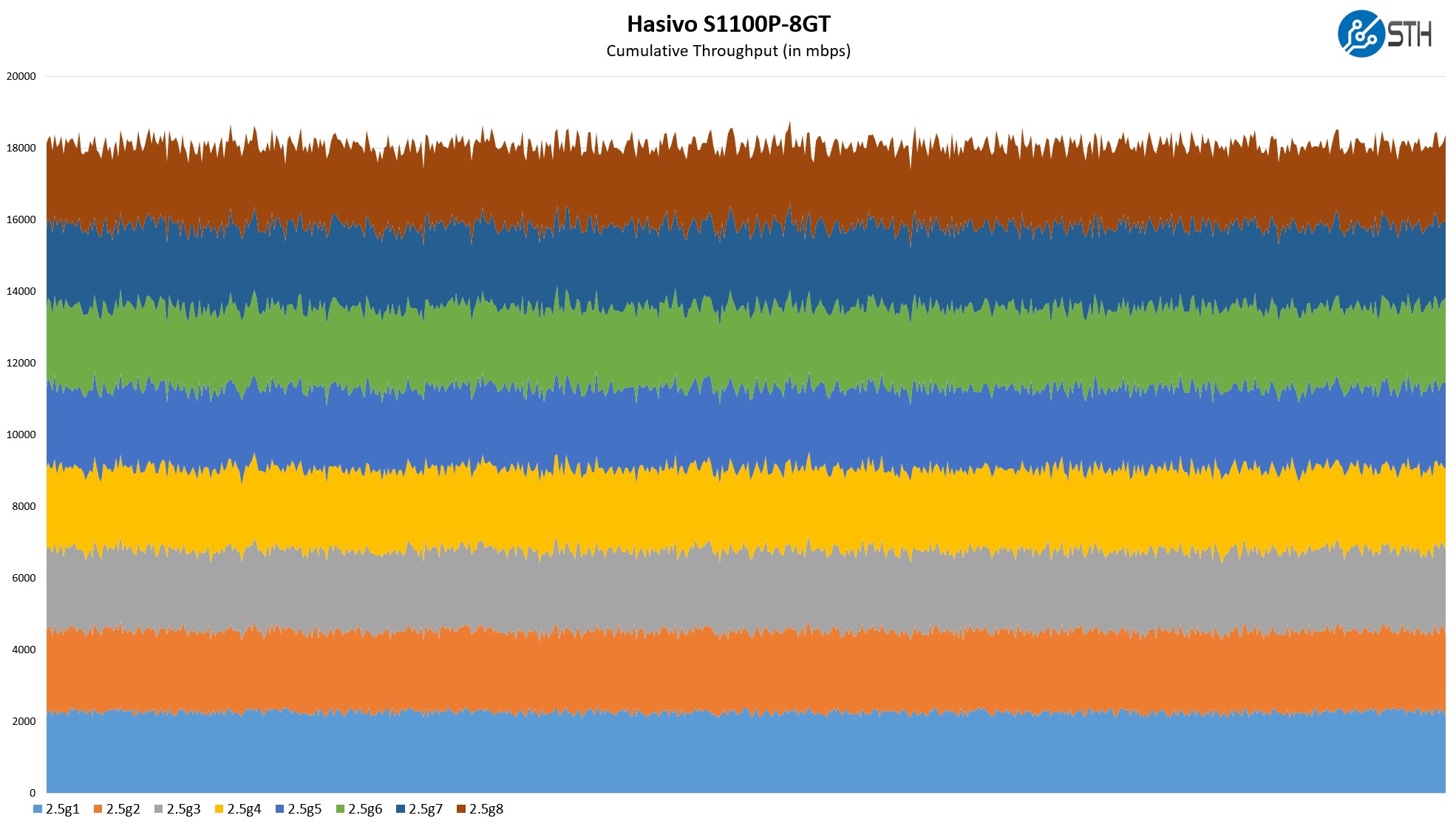Screen dimensions: 1456x835
Task: Click the 2.5g3 legend label
Action: 183,809
